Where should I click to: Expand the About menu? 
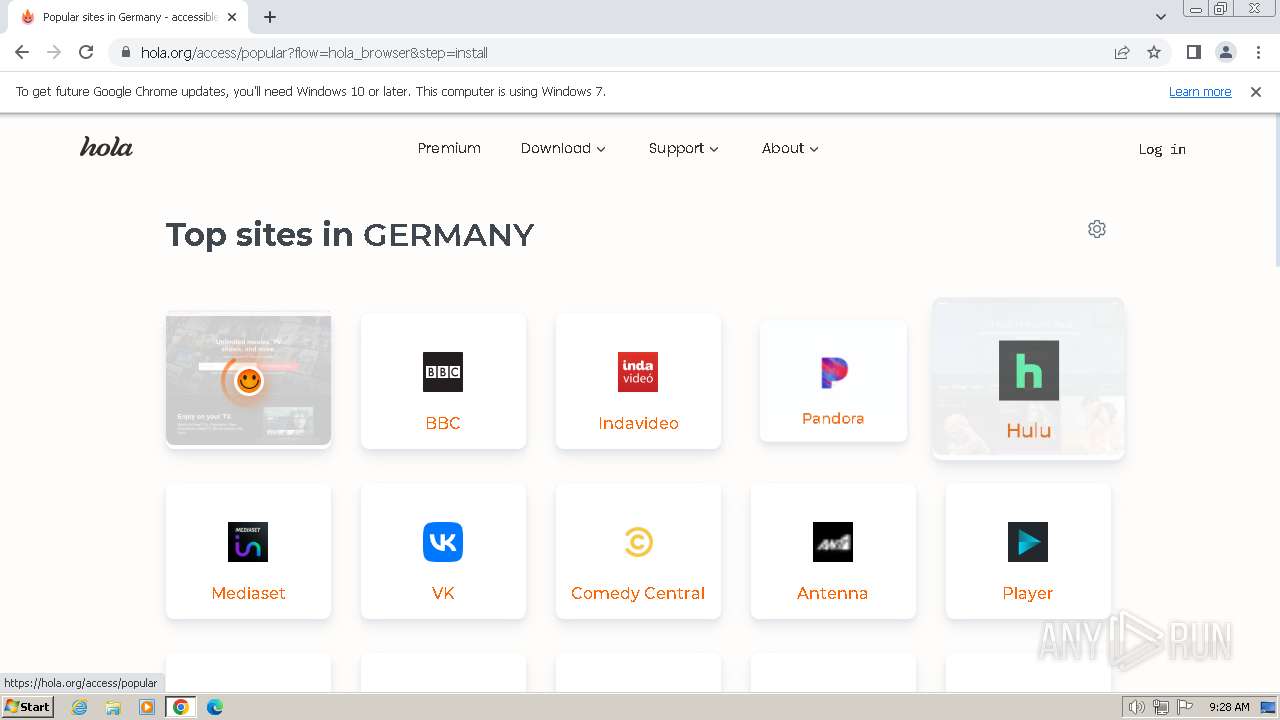790,148
